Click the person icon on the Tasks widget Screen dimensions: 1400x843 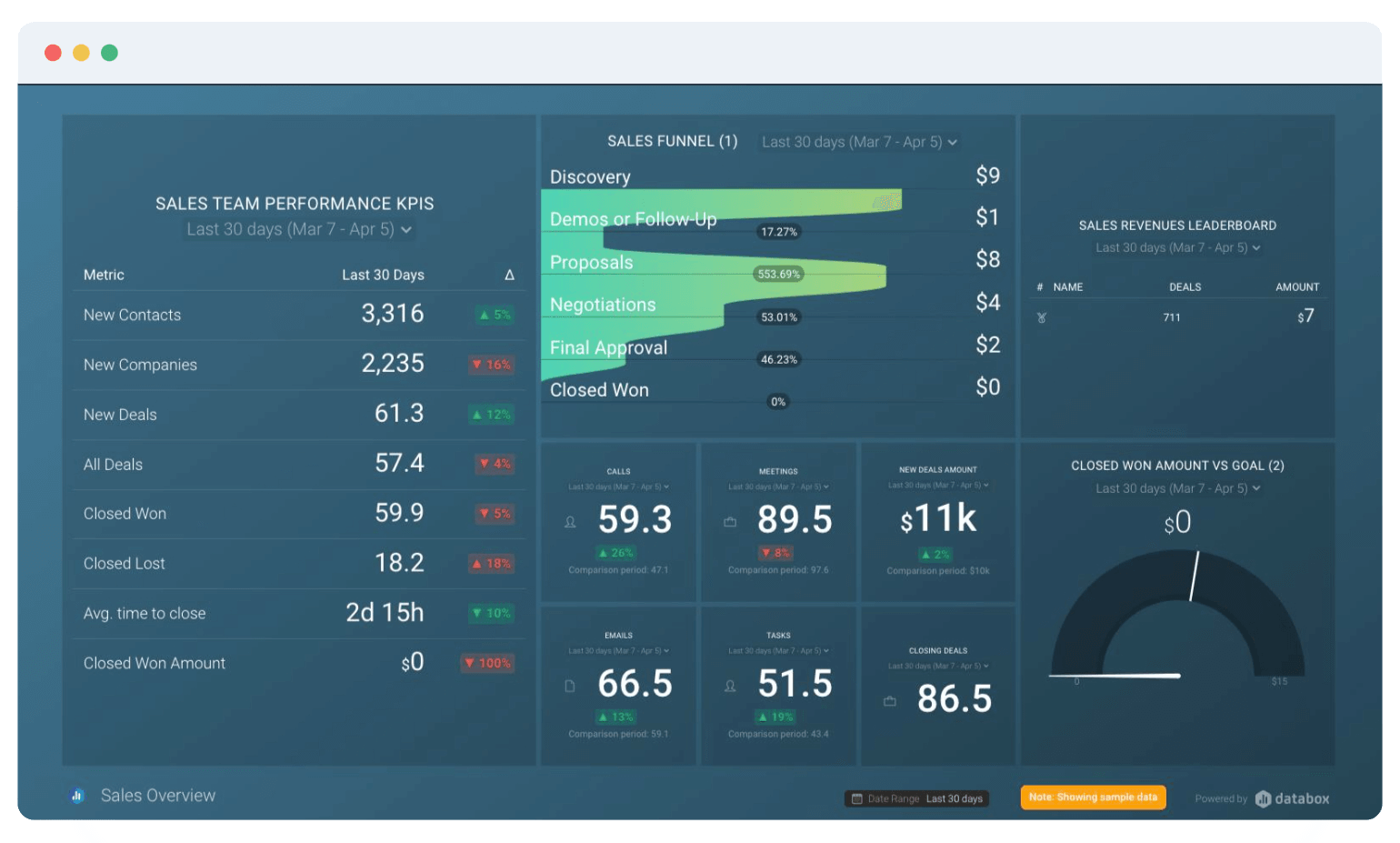coord(730,685)
